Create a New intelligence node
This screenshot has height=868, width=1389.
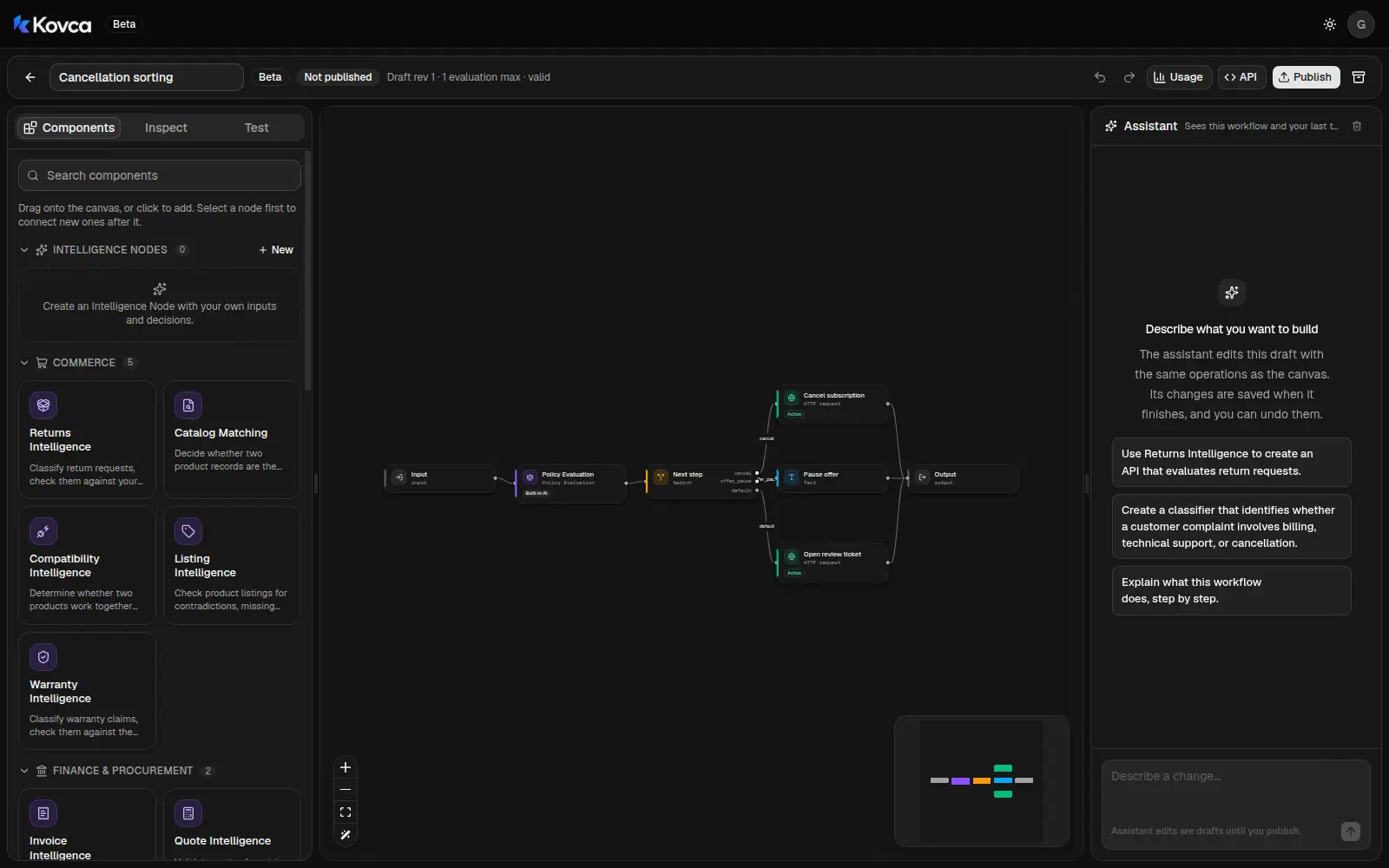pos(276,250)
